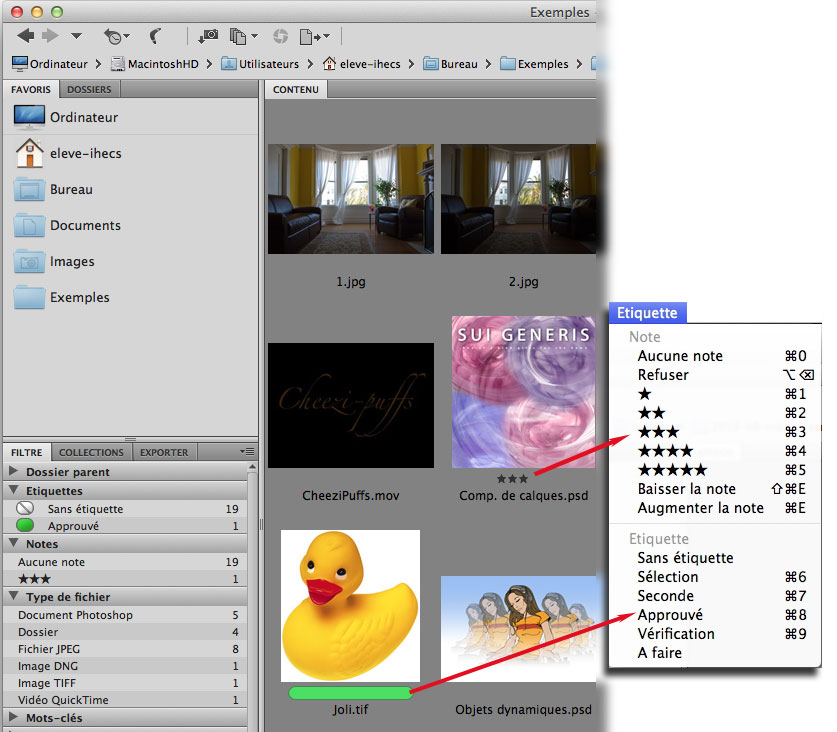
Task: Select the Joli.tif duck thumbnail
Action: (x=350, y=605)
